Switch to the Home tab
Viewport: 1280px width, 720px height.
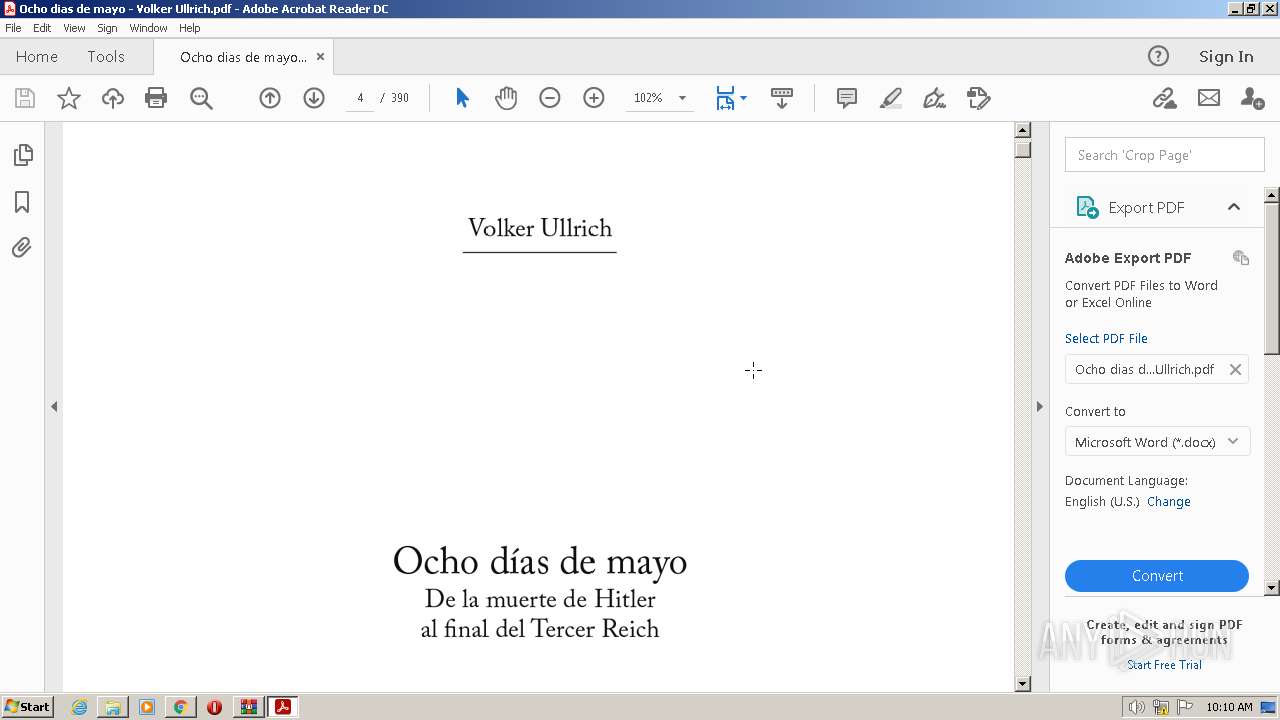coord(37,57)
